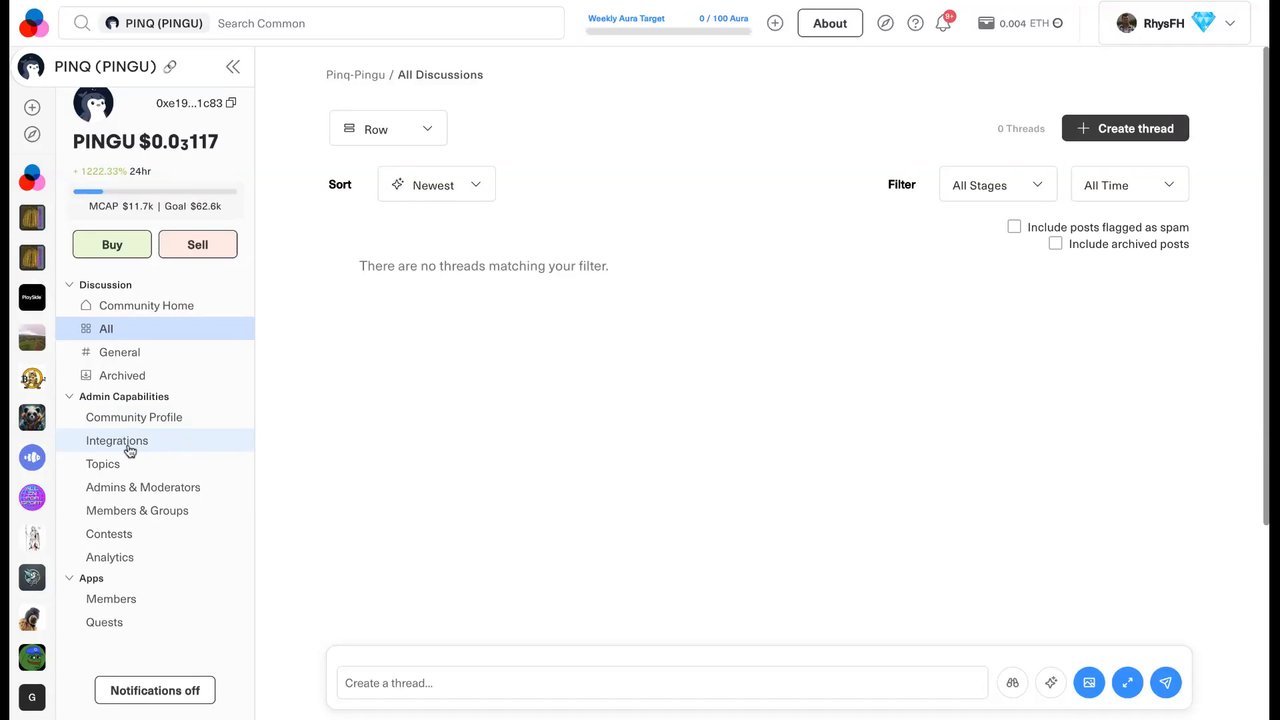Open the All Time filter dropdown

1130,184
